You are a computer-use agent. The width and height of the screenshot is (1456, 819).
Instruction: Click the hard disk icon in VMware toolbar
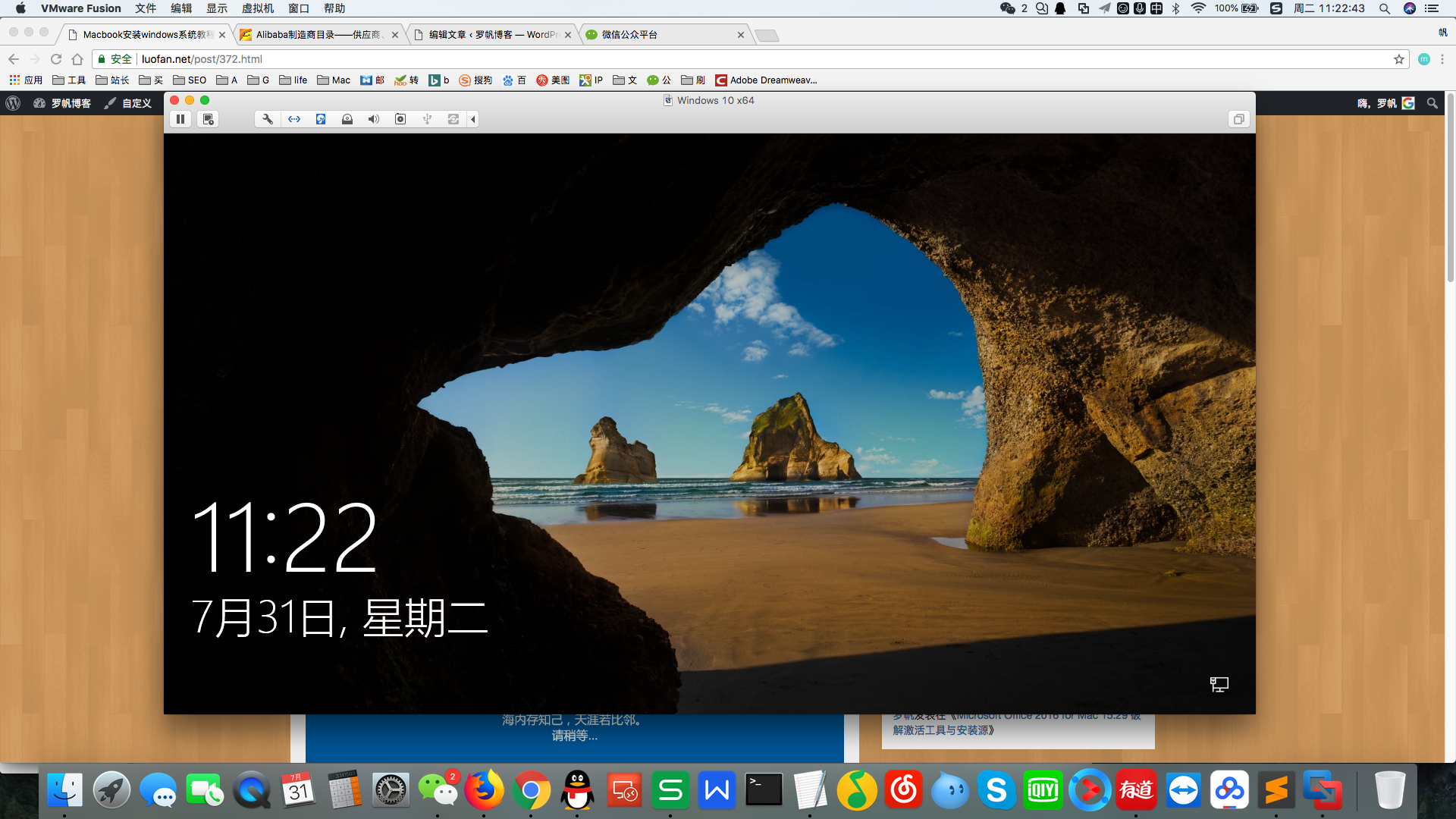(x=321, y=119)
